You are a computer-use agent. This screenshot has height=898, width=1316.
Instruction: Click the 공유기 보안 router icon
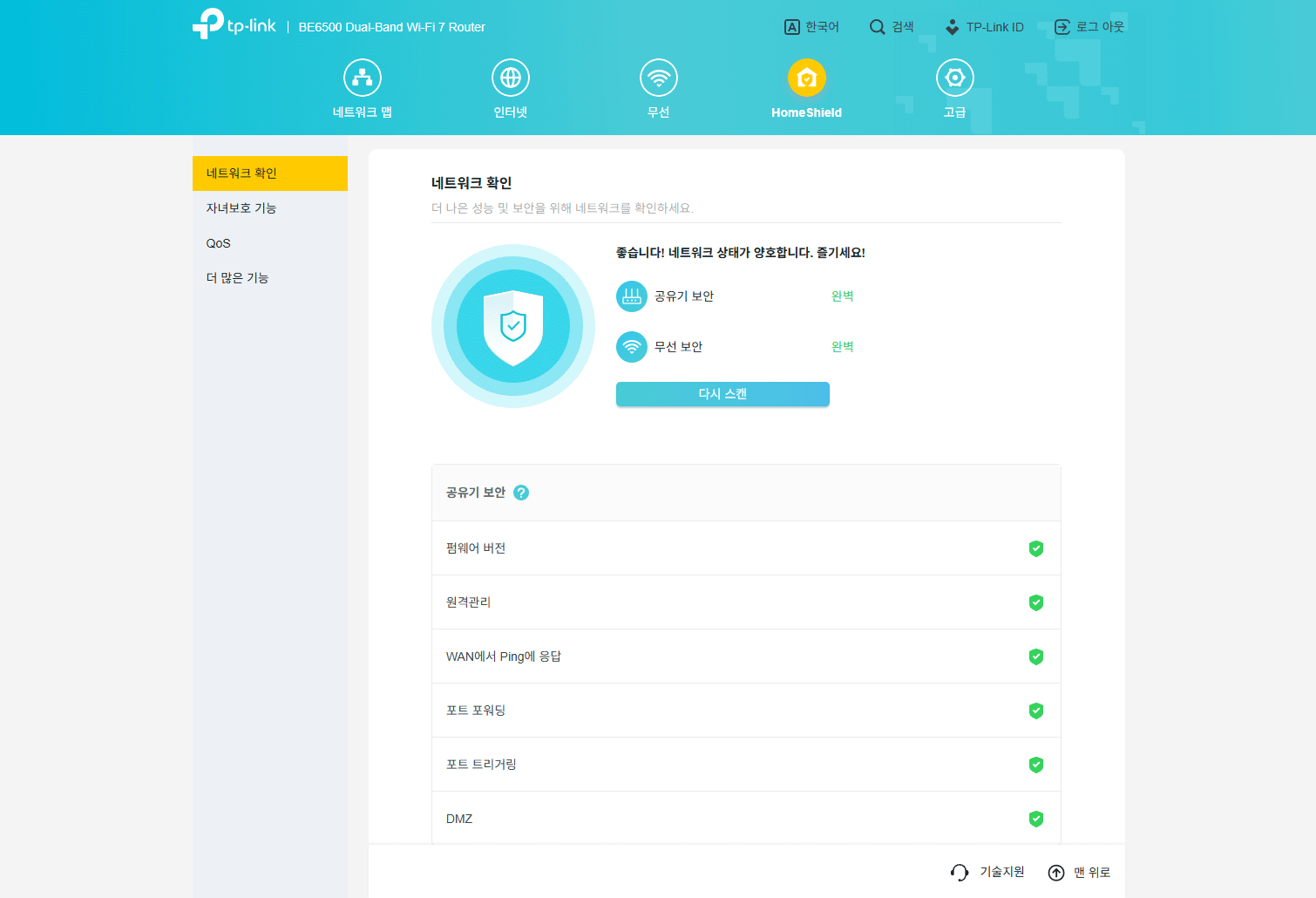(x=632, y=296)
